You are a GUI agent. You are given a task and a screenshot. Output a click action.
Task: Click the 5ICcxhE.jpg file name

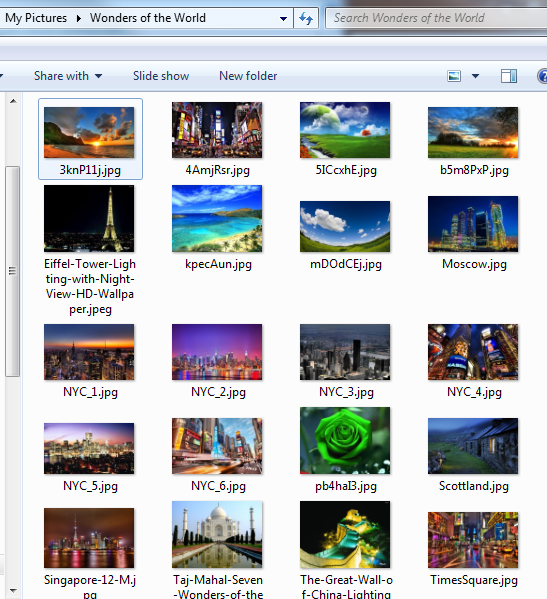tap(346, 170)
